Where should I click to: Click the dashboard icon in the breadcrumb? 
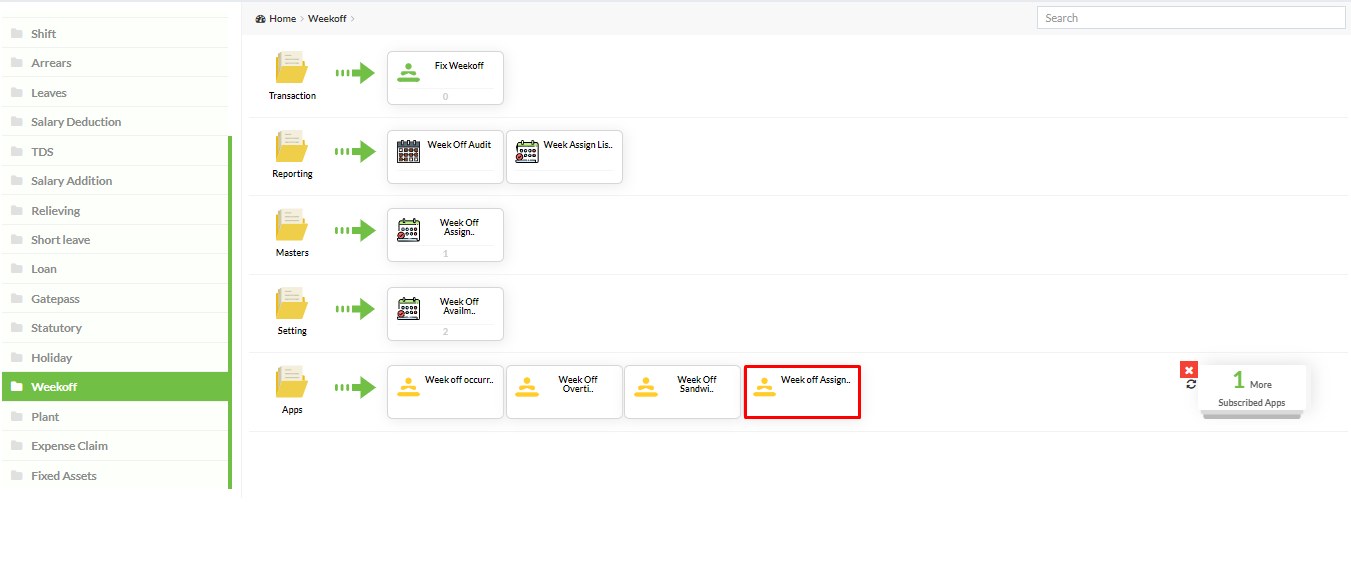[x=260, y=18]
